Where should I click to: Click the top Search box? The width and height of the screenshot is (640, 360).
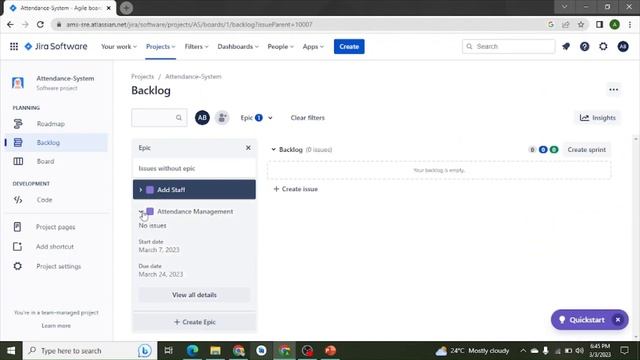509,47
